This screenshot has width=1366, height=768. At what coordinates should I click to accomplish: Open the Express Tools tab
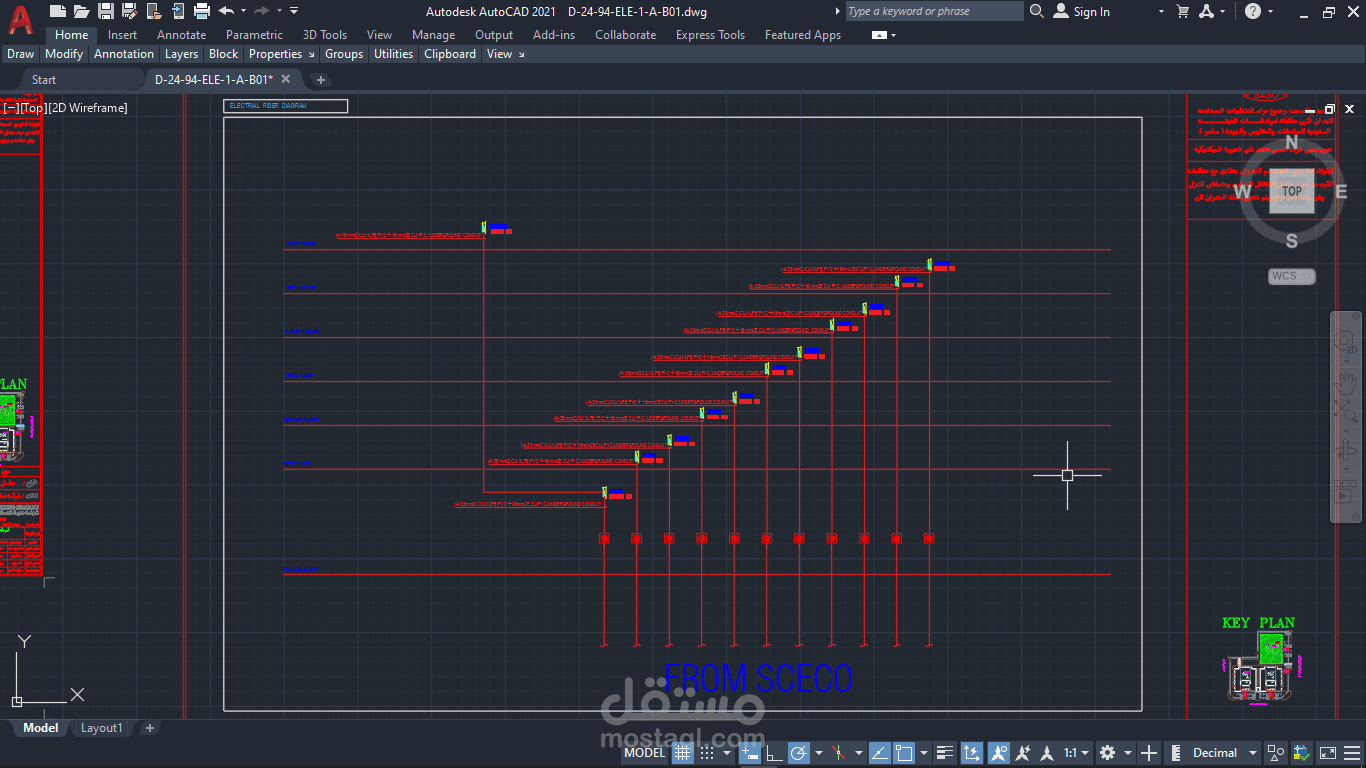click(710, 35)
